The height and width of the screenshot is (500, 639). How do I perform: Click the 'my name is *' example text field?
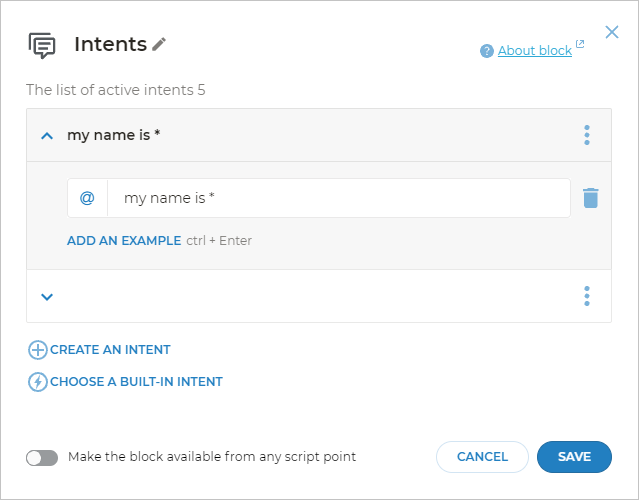pyautogui.click(x=338, y=198)
